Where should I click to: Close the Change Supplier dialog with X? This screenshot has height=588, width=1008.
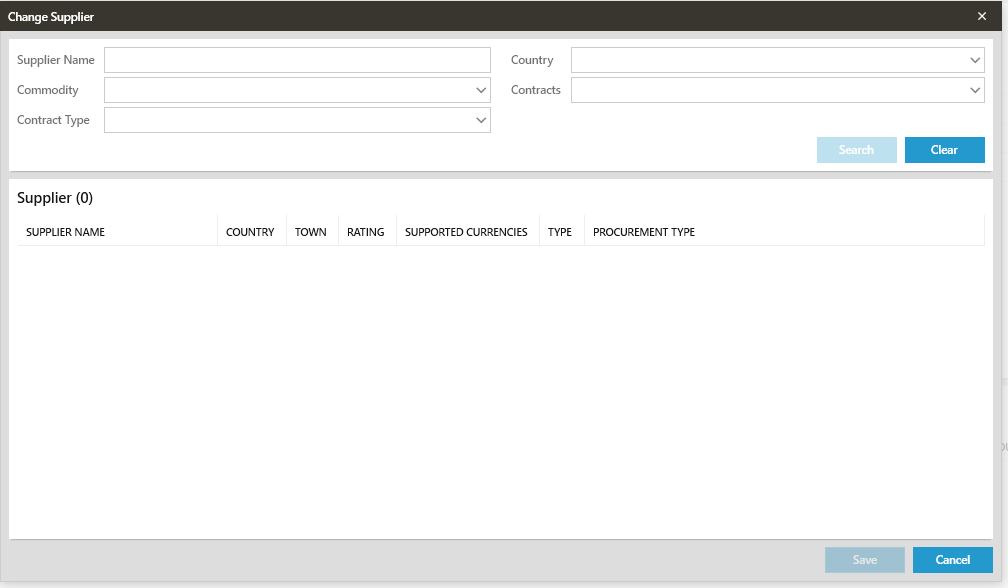pyautogui.click(x=981, y=17)
